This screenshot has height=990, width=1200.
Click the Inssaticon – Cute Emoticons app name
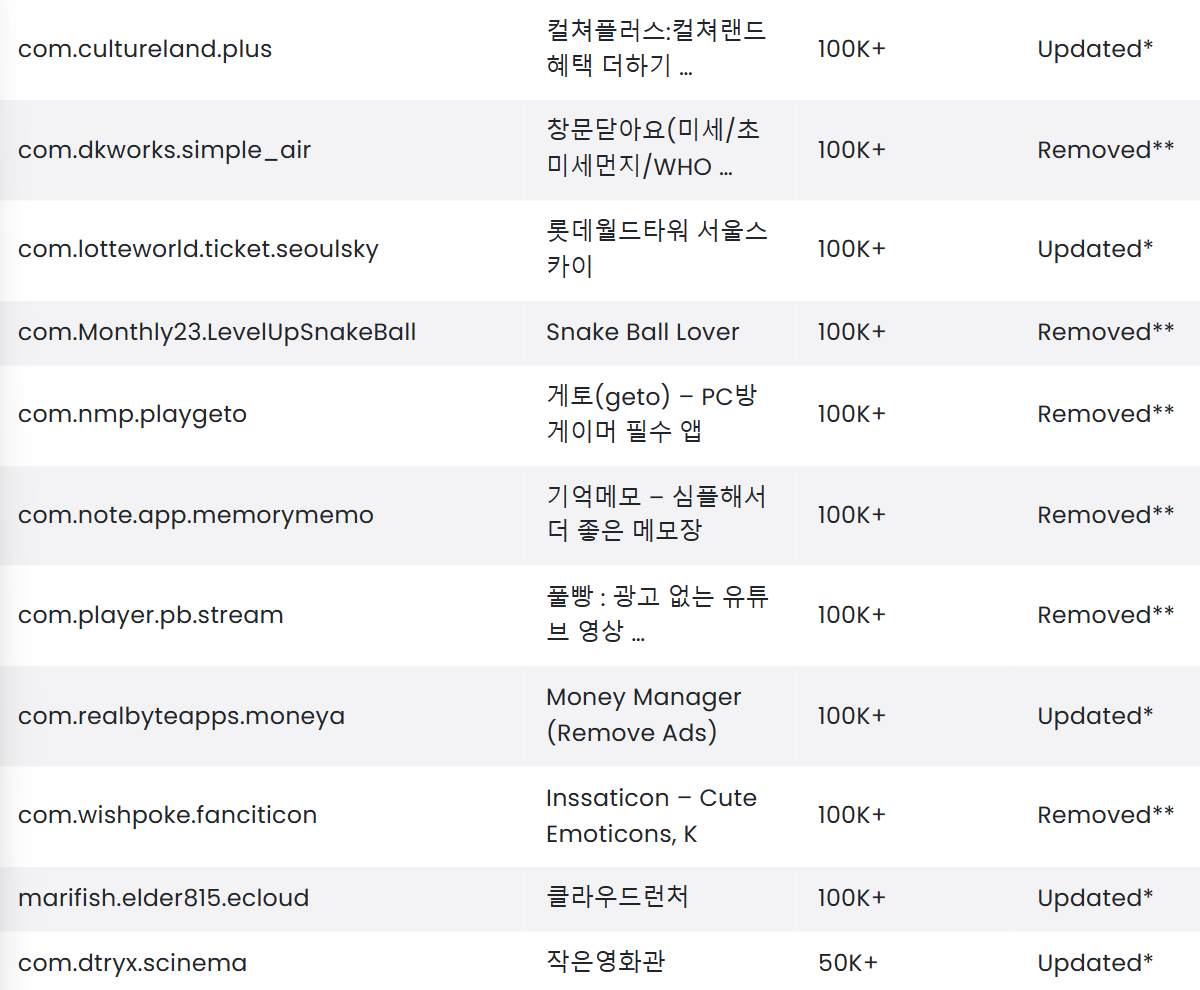651,815
